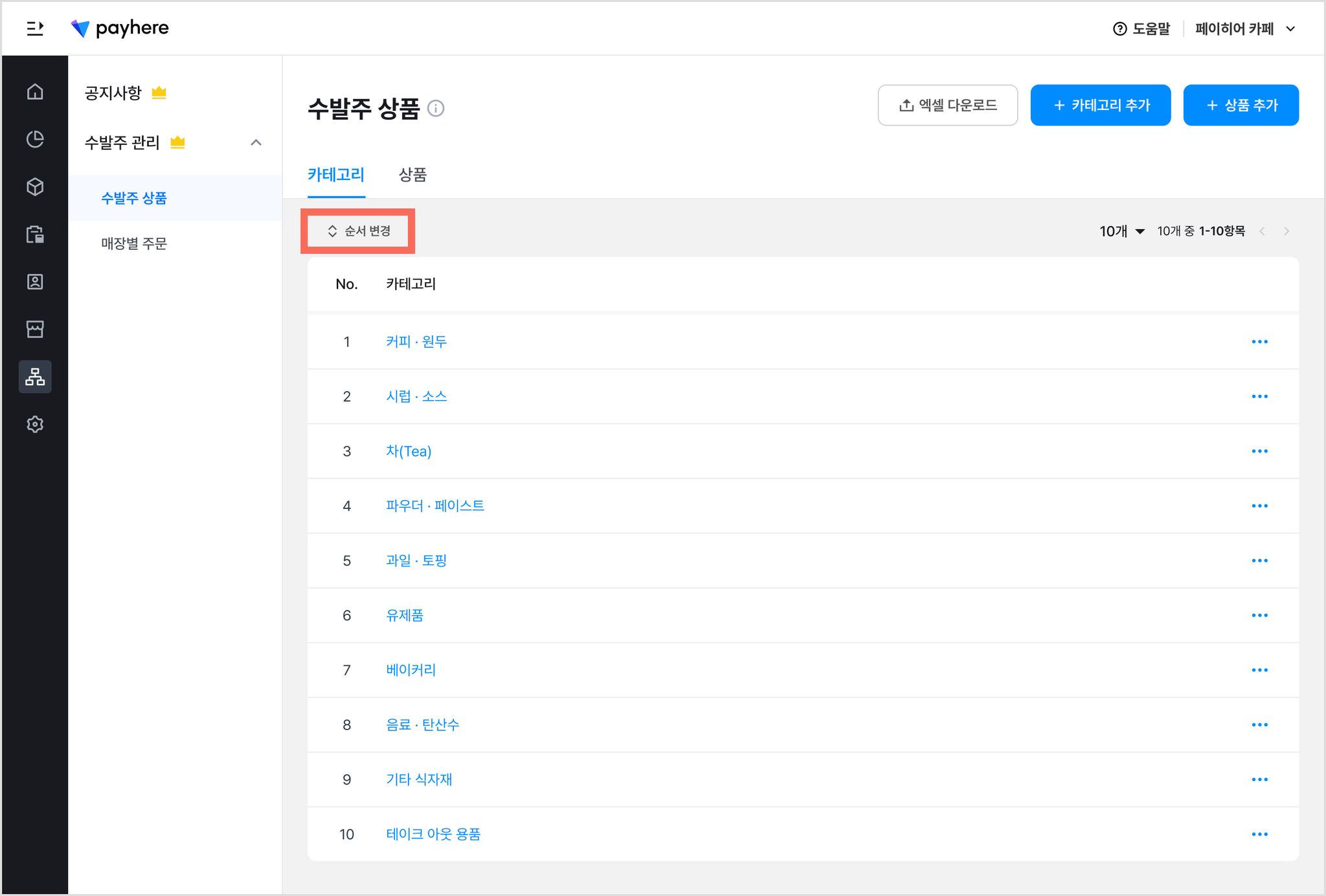Open the 베이커리 category link
Image resolution: width=1326 pixels, height=896 pixels.
coord(411,669)
